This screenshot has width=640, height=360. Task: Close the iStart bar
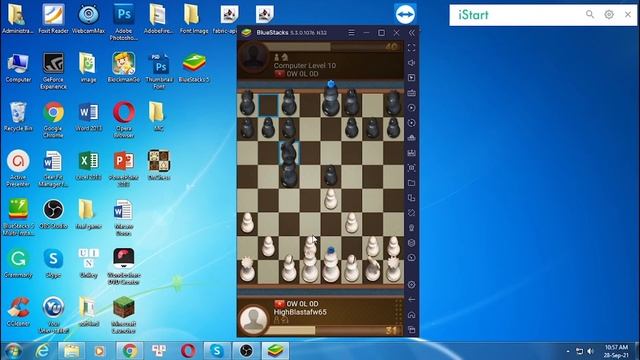point(628,15)
